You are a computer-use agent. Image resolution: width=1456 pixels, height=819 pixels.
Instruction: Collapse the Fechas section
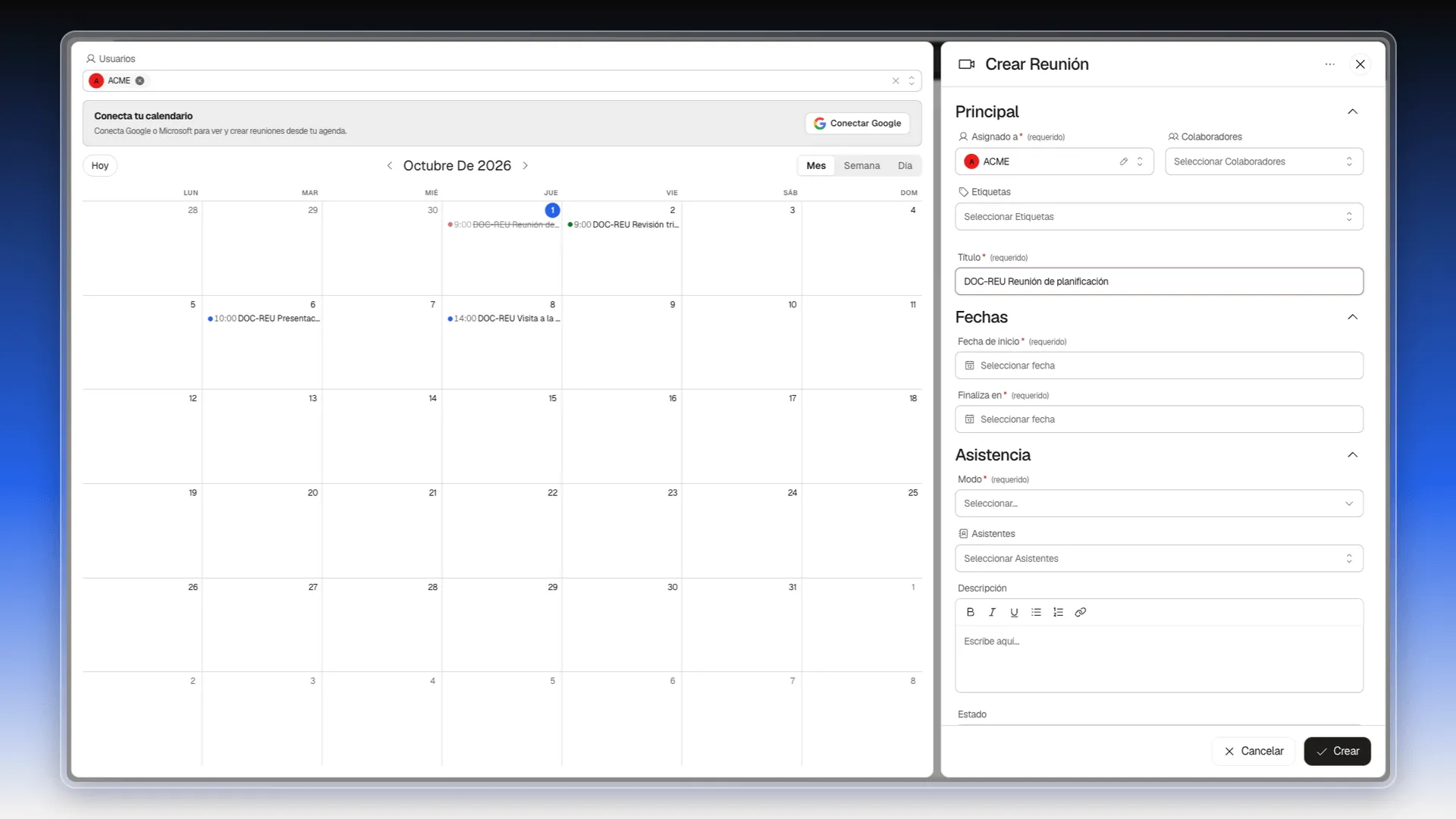pos(1352,317)
